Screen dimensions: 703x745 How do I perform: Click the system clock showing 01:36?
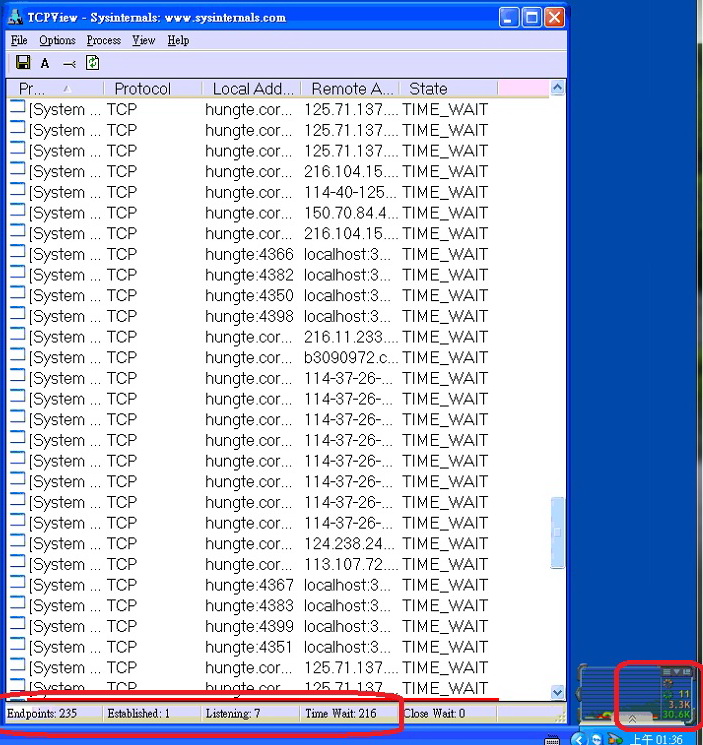(x=656, y=739)
